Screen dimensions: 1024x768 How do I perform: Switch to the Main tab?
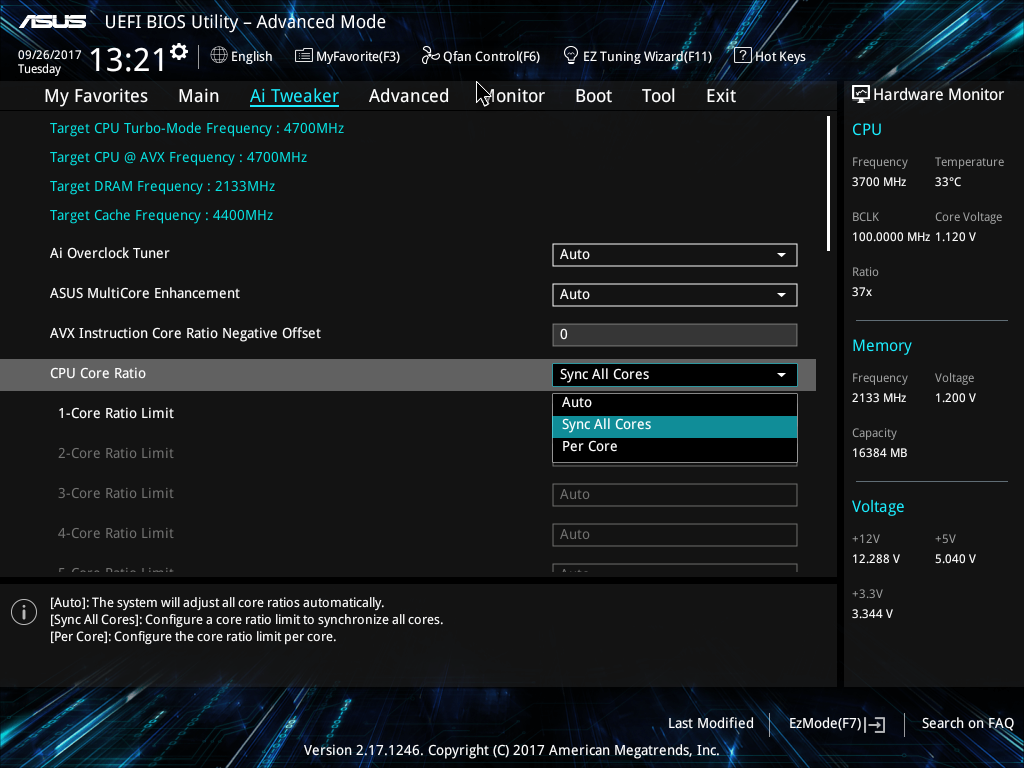[199, 96]
